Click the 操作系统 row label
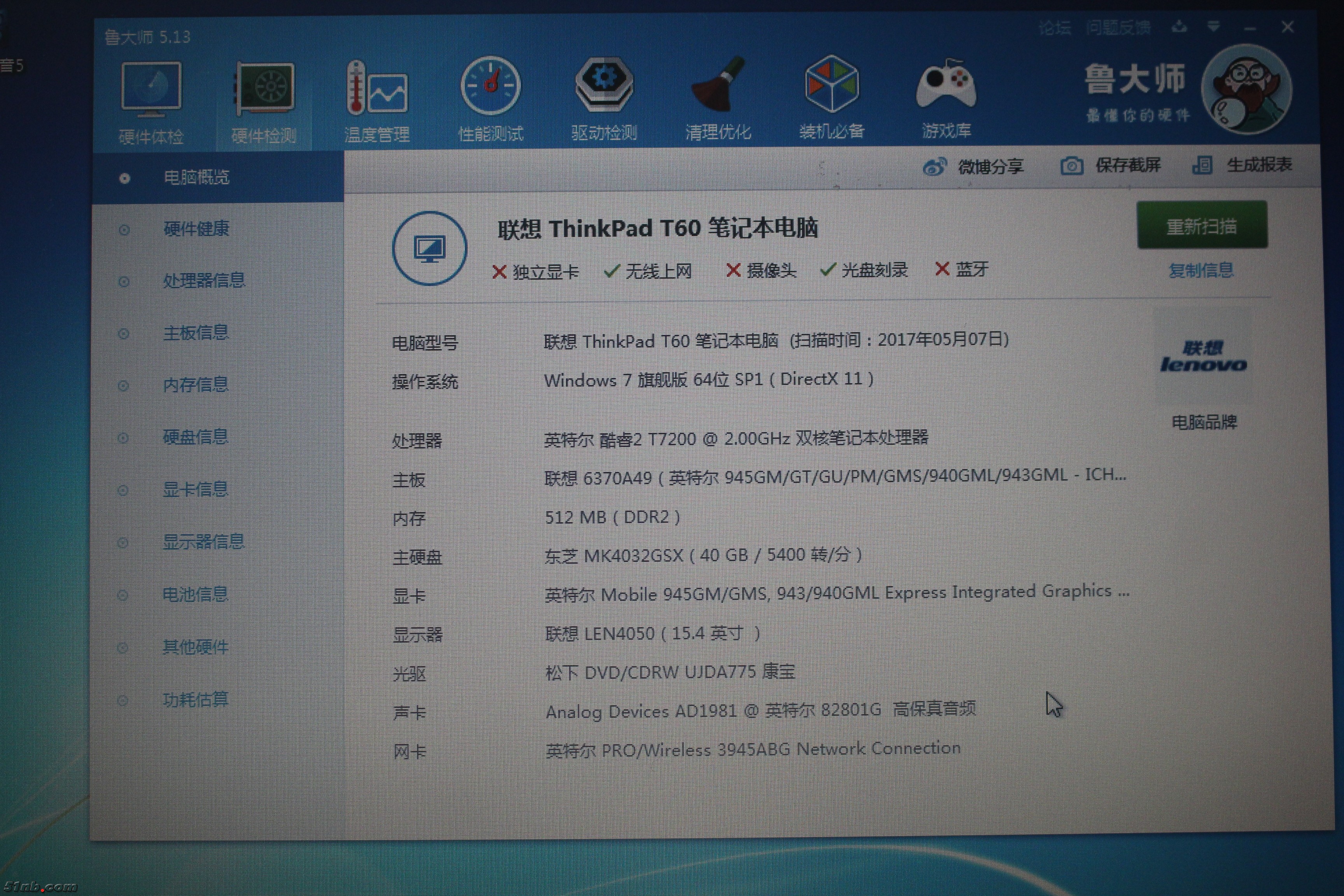1344x896 pixels. coord(425,382)
